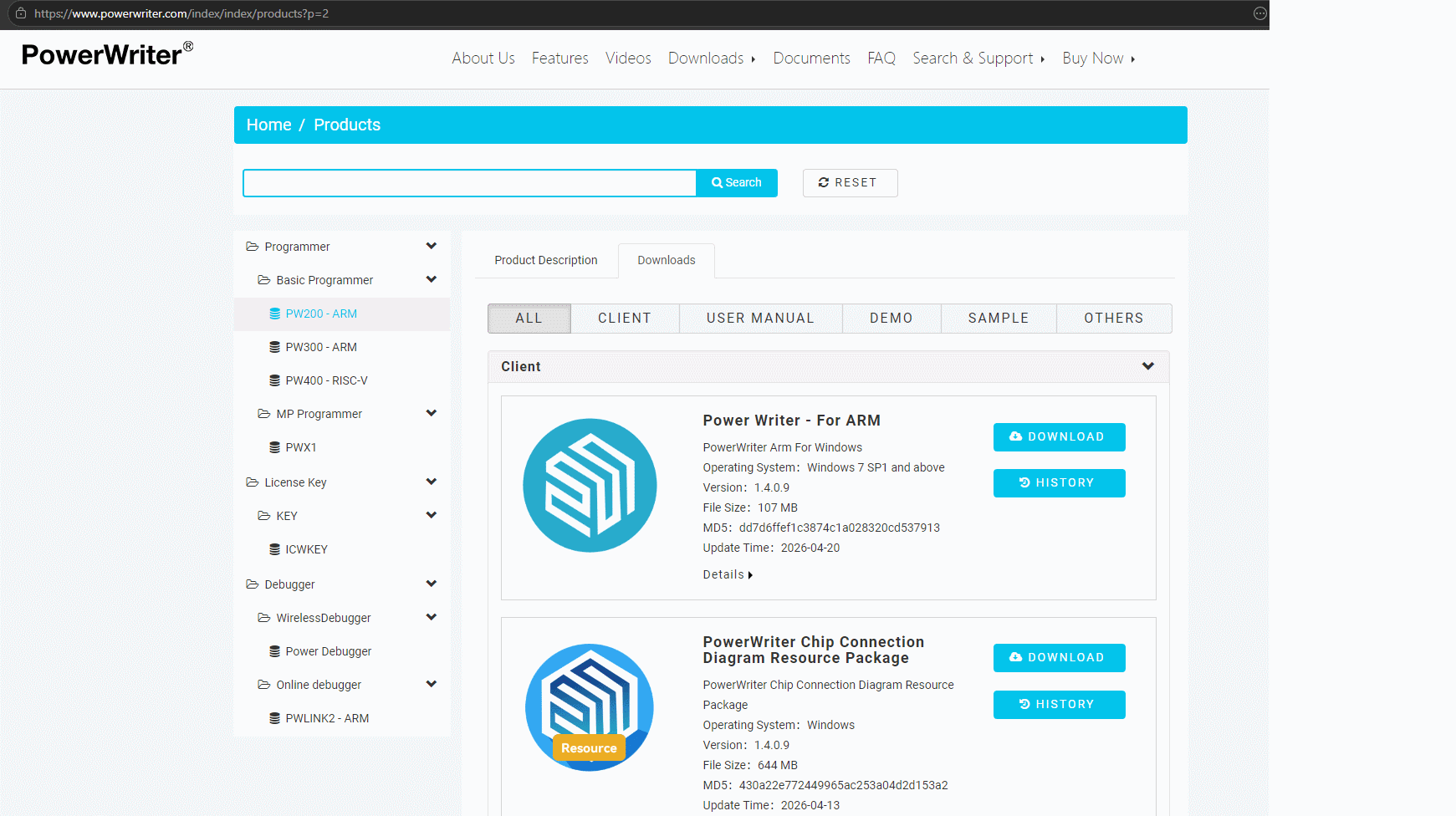Click the MD5 dd7d6ffef1c3874c1a028320cd537913 text
This screenshot has height=816, width=1456.
[821, 528]
